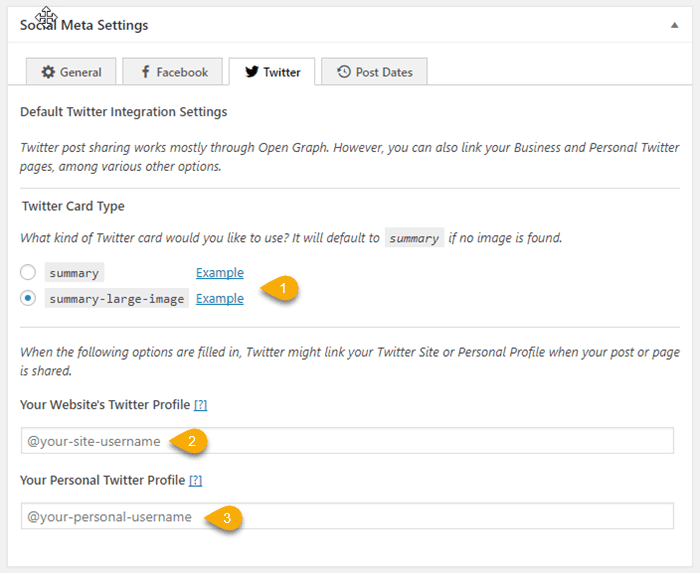Click the [?] help link for Personal Twitter Profile
The width and height of the screenshot is (700, 573).
click(x=195, y=480)
